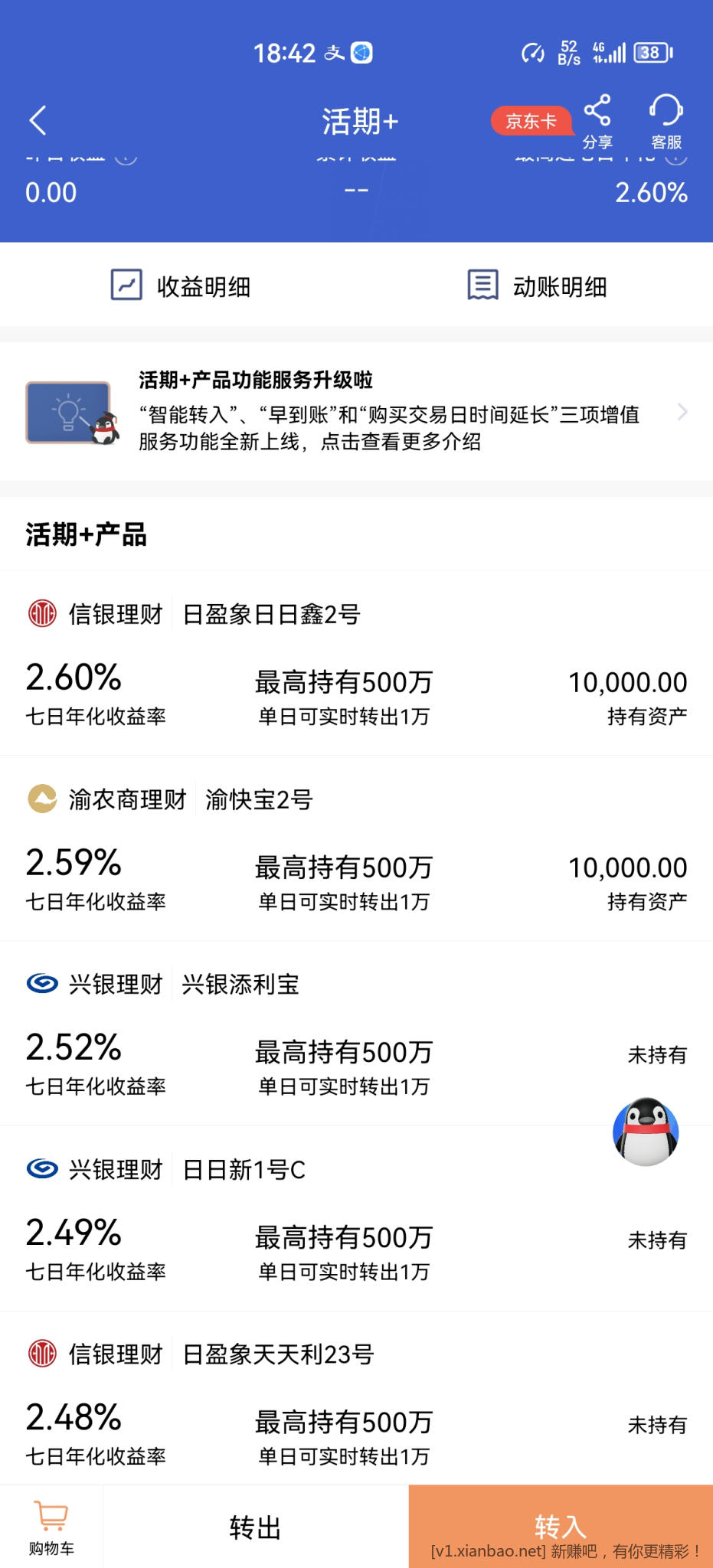Tap the 兴银理财 logo beside 兴银添利宝

(x=42, y=983)
